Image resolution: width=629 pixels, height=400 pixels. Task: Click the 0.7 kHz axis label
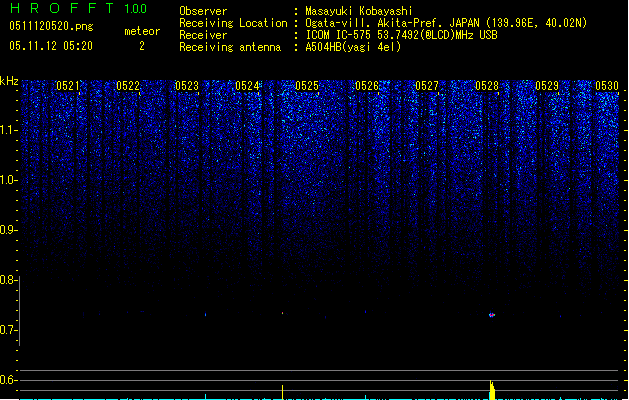[x=8, y=330]
